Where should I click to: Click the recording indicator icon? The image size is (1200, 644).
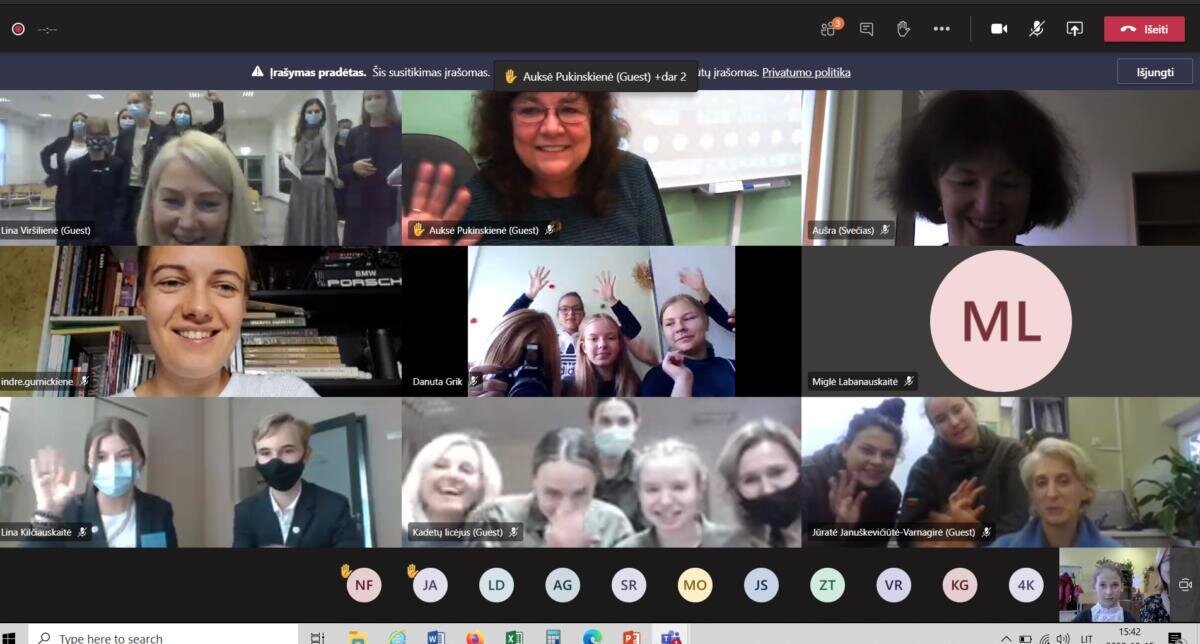coord(18,29)
